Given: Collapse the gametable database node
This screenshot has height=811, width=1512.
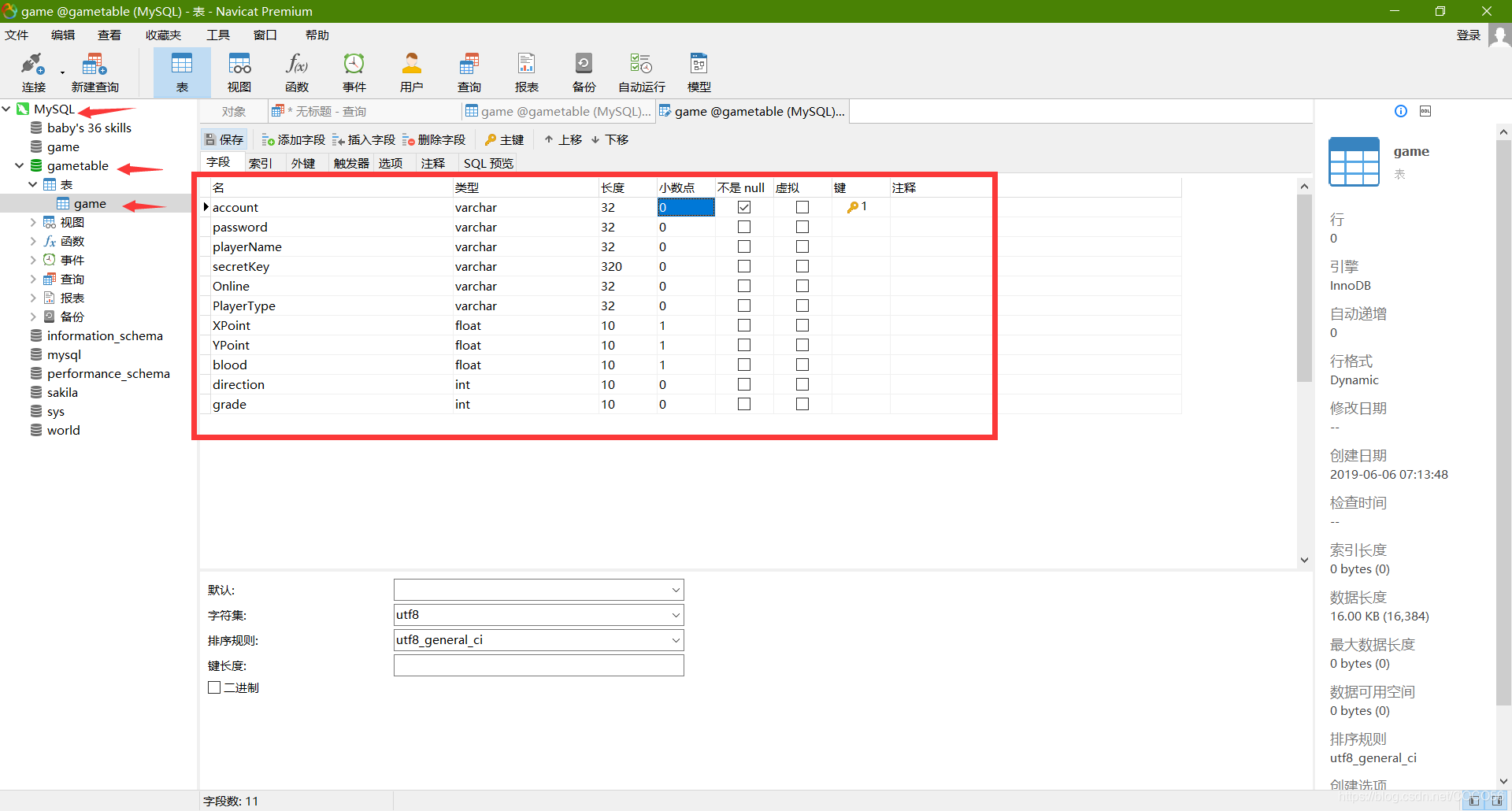Looking at the screenshot, I should (20, 165).
